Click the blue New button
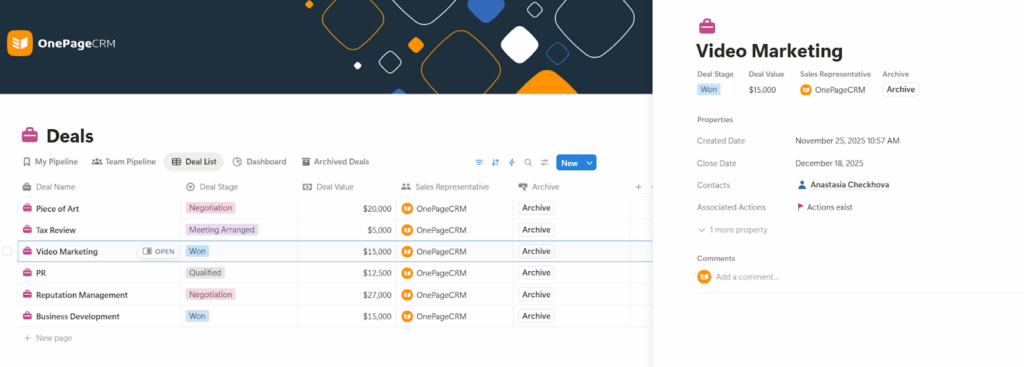Viewport: 1024px width, 367px height. coord(569,163)
